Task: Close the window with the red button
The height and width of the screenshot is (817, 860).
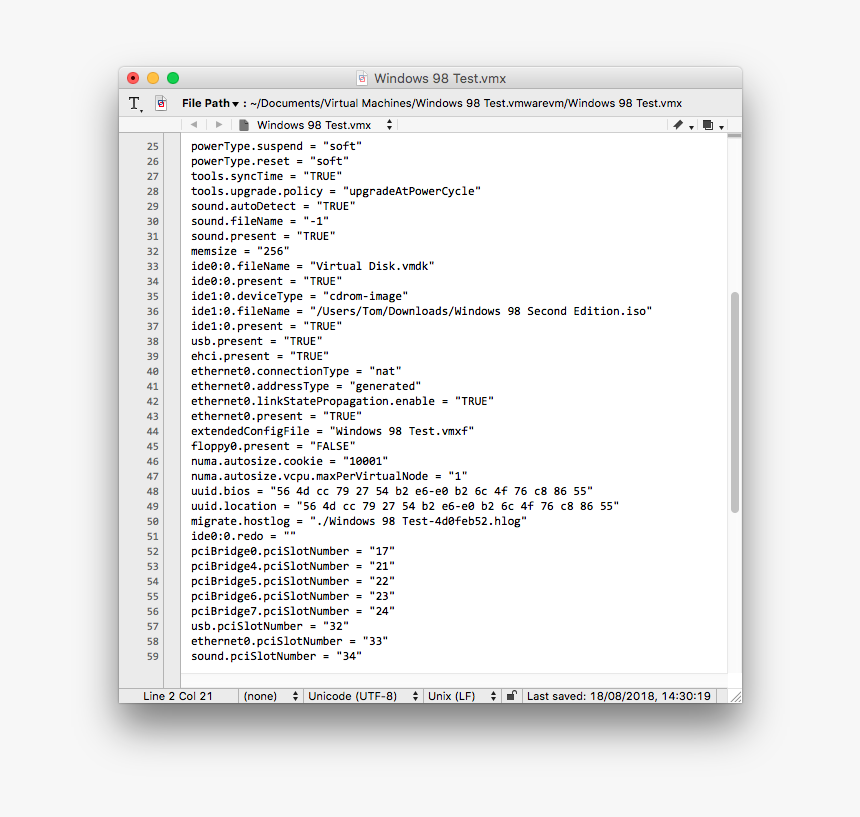Action: point(133,78)
